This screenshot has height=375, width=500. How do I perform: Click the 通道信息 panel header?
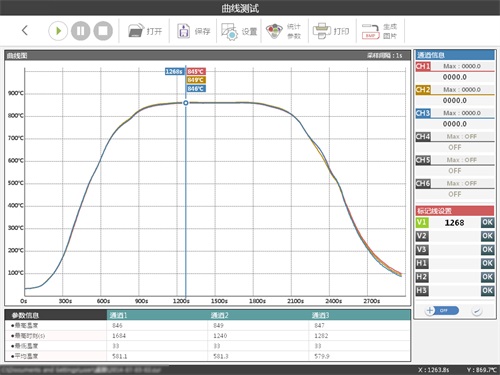click(x=455, y=55)
